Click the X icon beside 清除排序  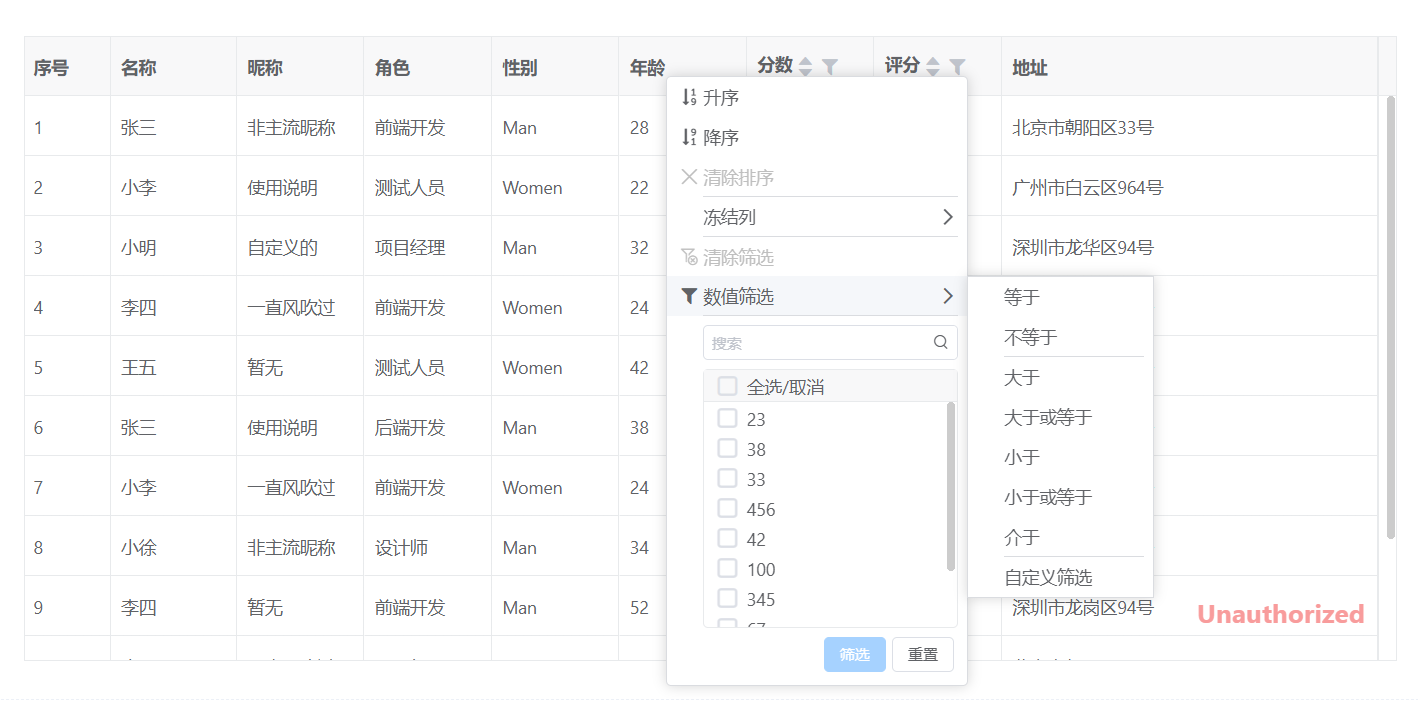(689, 177)
